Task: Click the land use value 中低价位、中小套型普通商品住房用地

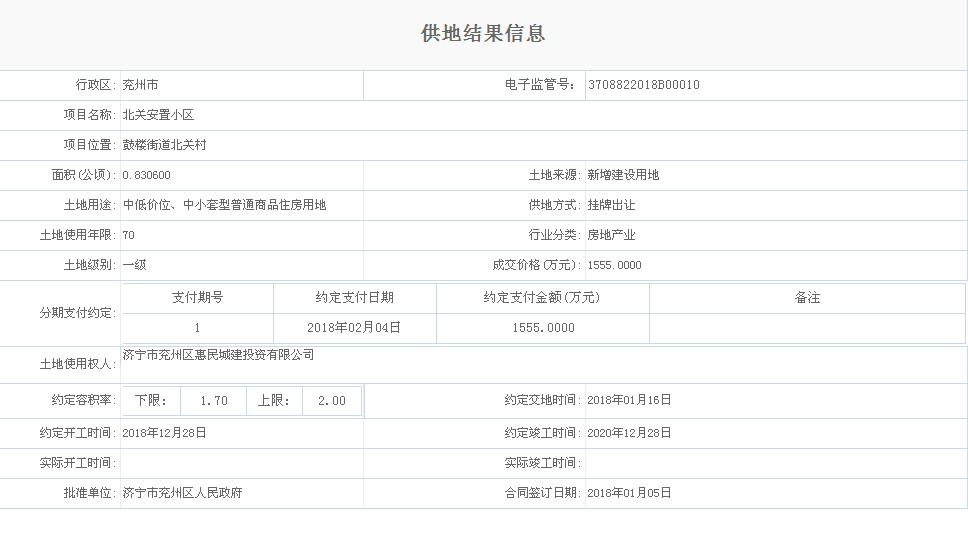Action: (224, 205)
